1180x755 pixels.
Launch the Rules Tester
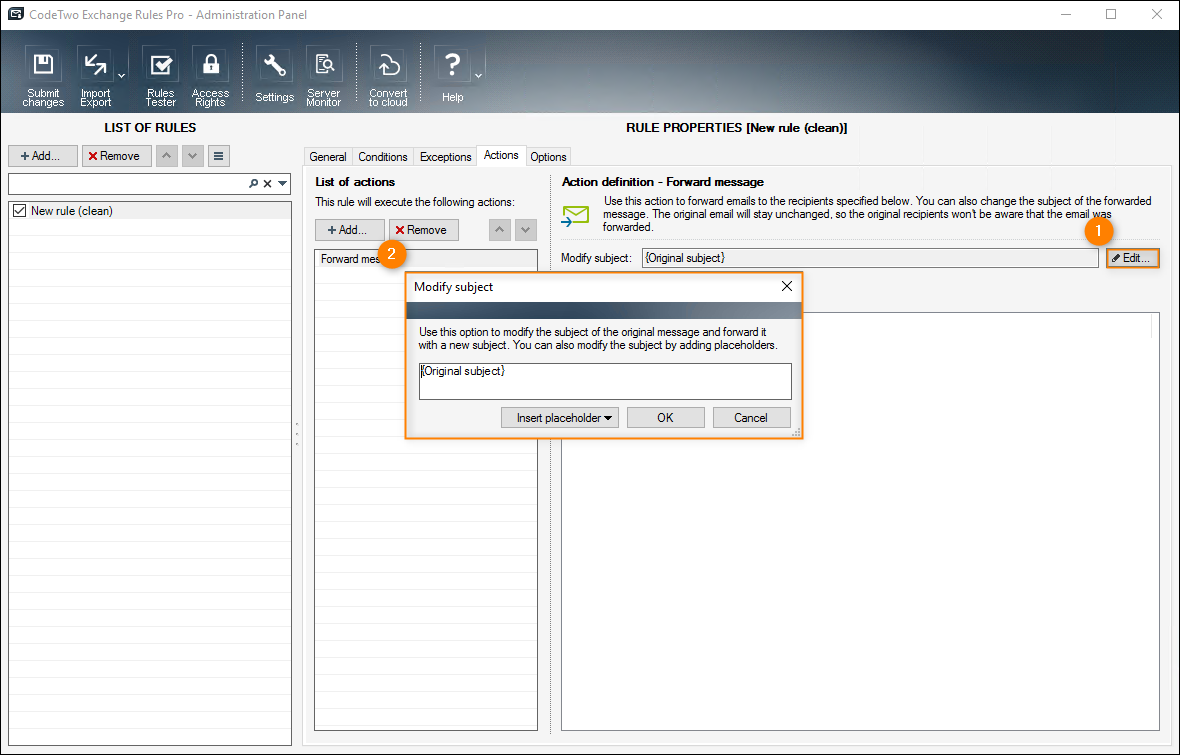160,77
